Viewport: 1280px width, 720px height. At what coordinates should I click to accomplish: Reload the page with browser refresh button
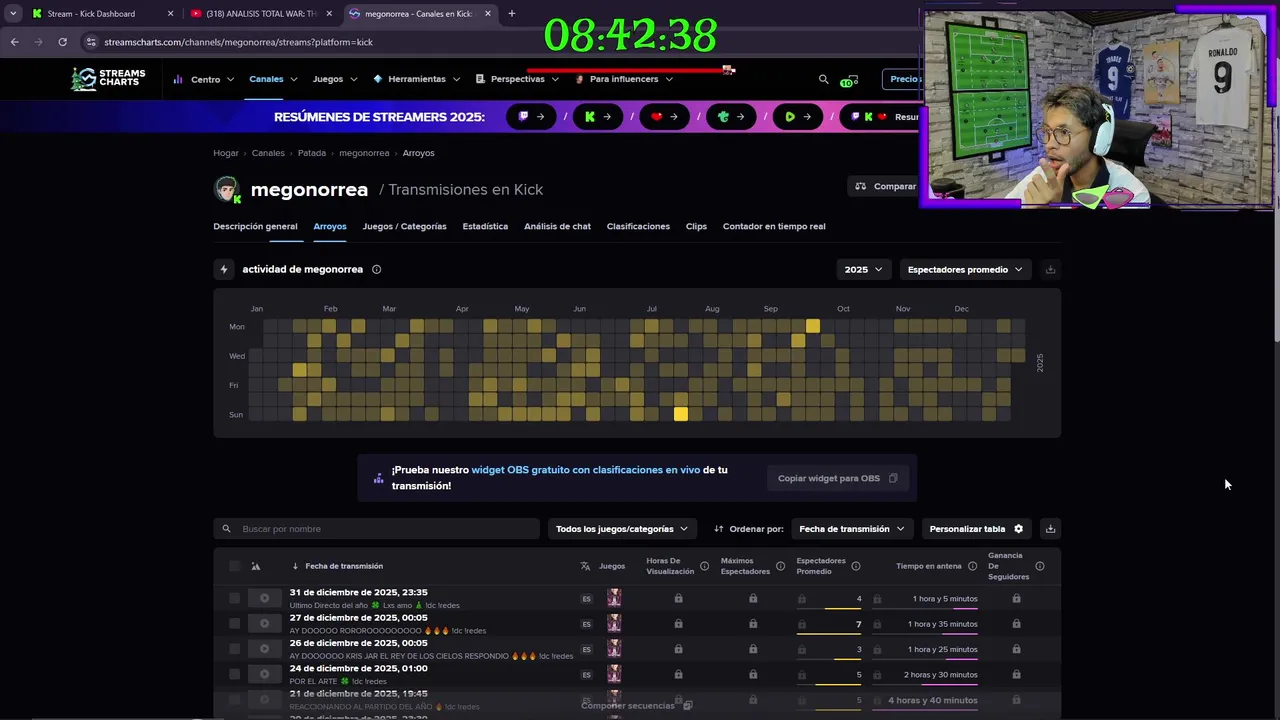62,42
